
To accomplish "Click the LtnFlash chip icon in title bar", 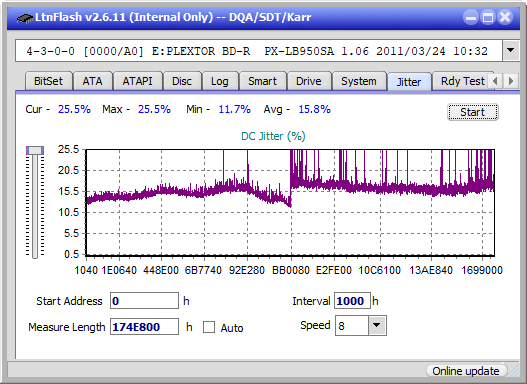I will (24, 17).
